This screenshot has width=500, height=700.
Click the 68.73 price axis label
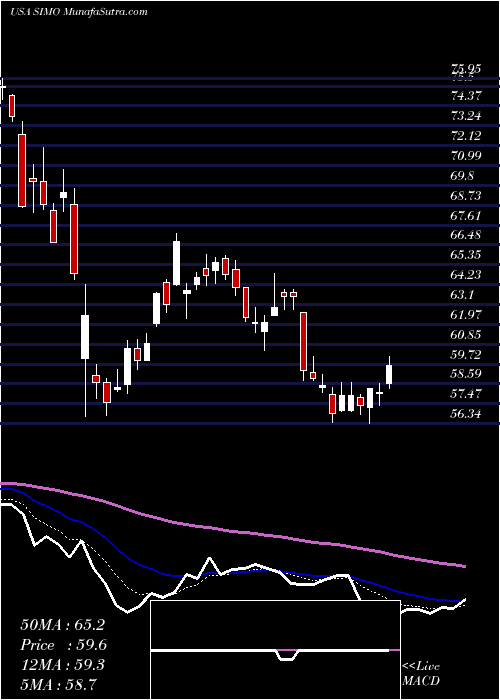(466, 196)
